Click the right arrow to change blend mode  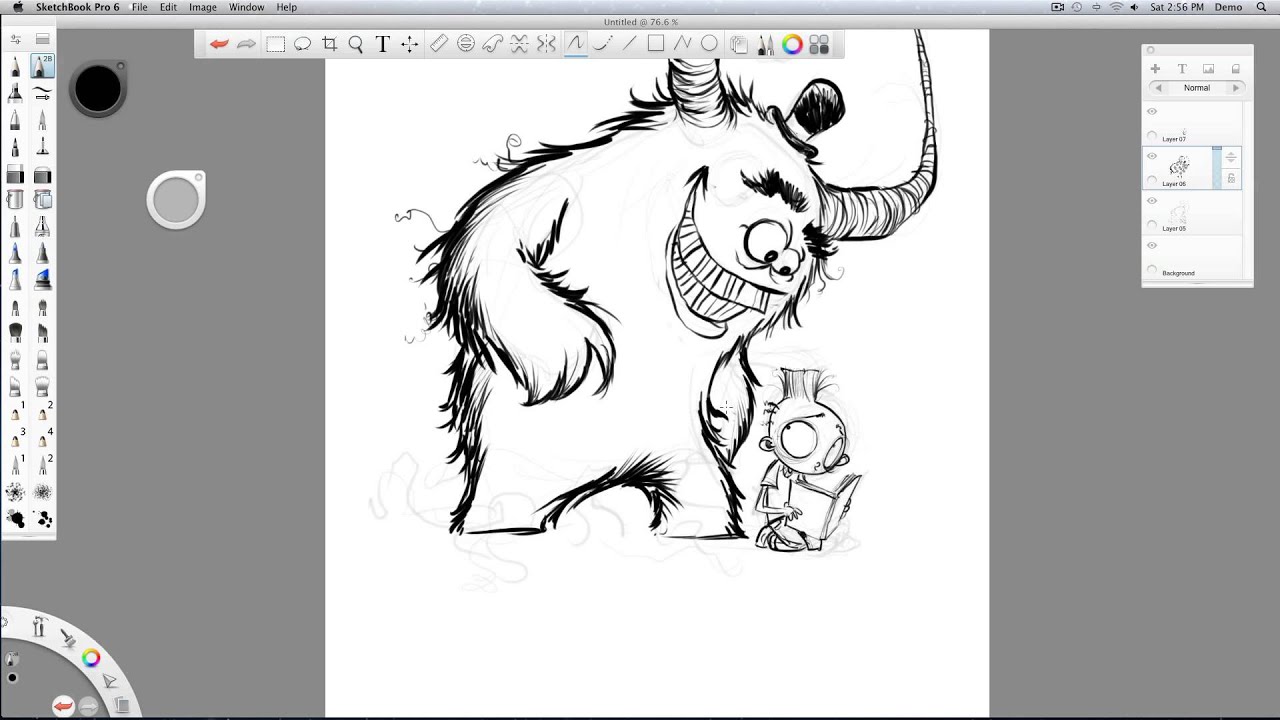pyautogui.click(x=1236, y=88)
